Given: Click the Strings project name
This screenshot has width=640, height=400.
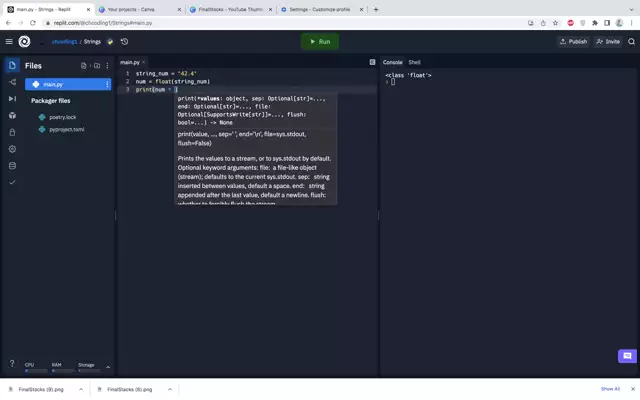Looking at the screenshot, I should point(92,42).
